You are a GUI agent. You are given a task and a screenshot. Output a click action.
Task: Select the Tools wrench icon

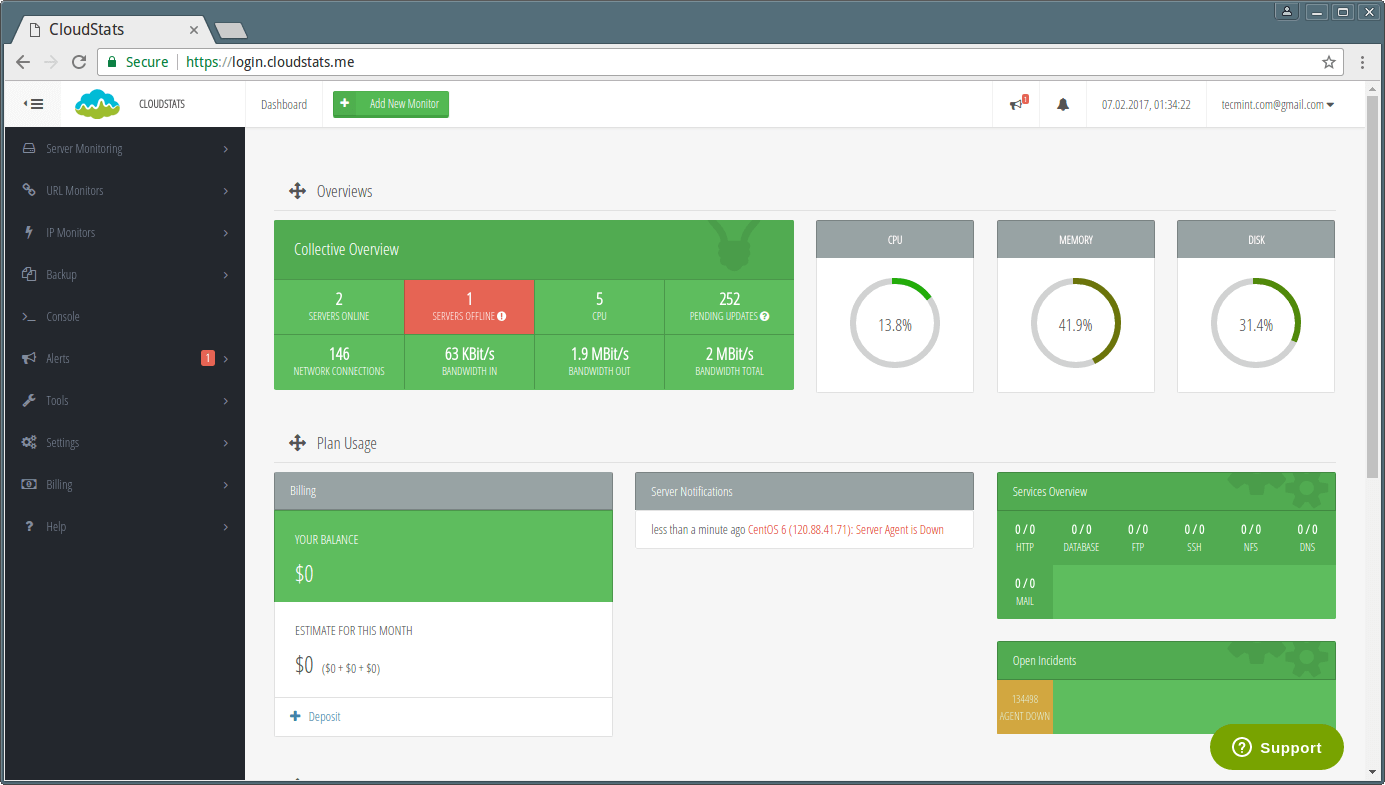click(29, 400)
